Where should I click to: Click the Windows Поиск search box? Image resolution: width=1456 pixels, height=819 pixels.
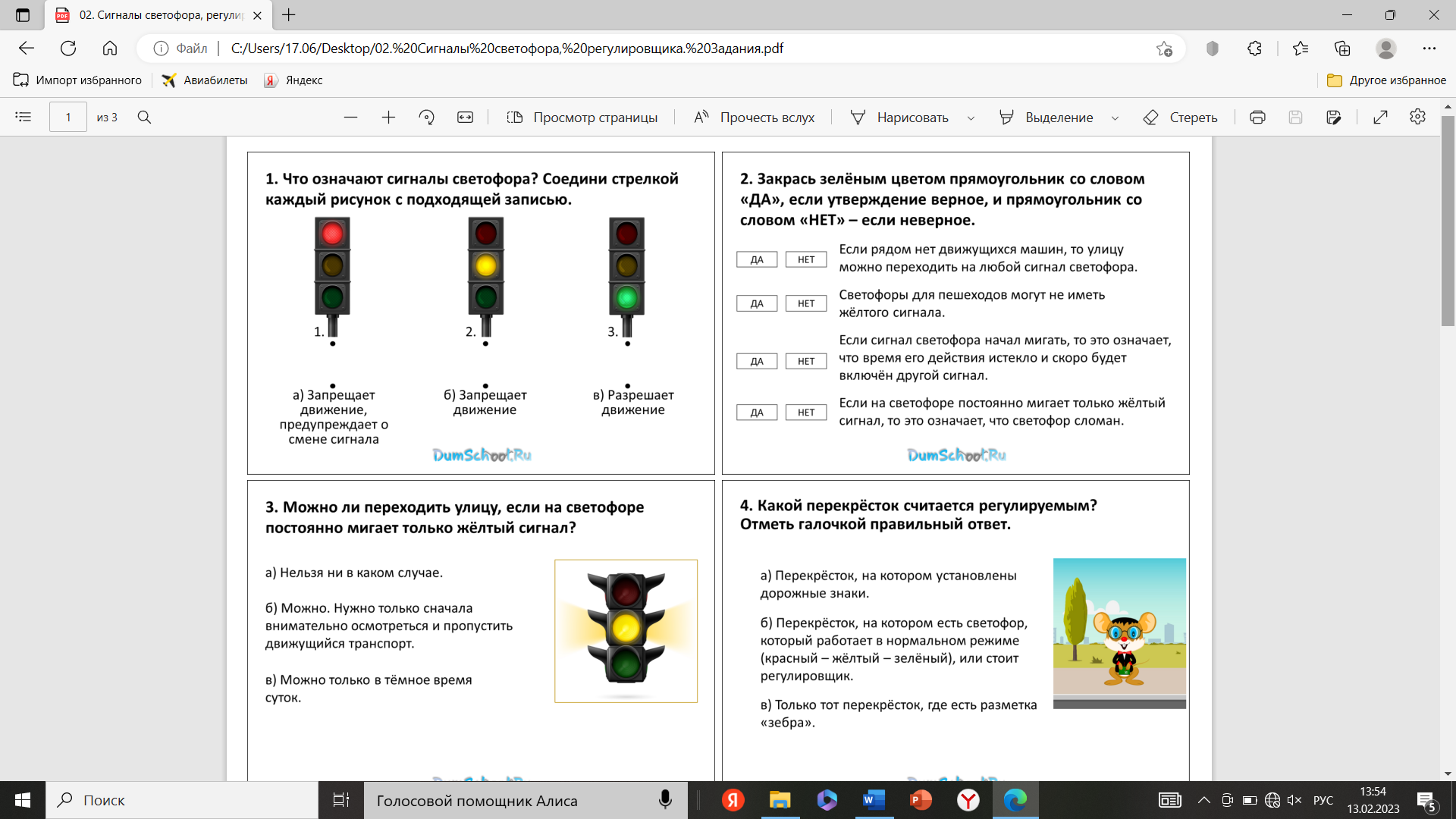tap(182, 800)
